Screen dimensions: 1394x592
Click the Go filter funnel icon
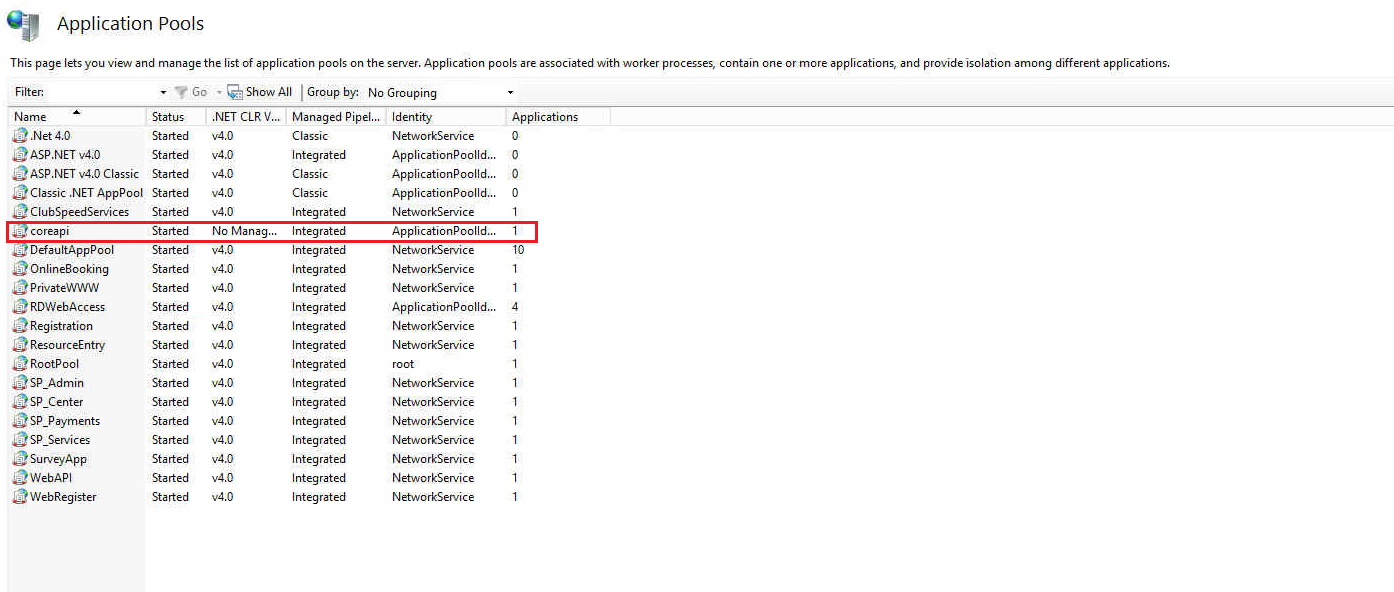coord(181,92)
